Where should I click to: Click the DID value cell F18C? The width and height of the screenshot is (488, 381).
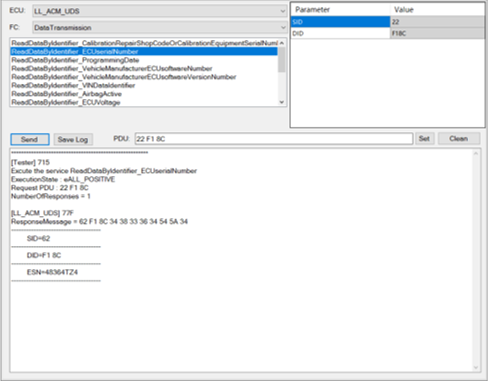coord(437,33)
